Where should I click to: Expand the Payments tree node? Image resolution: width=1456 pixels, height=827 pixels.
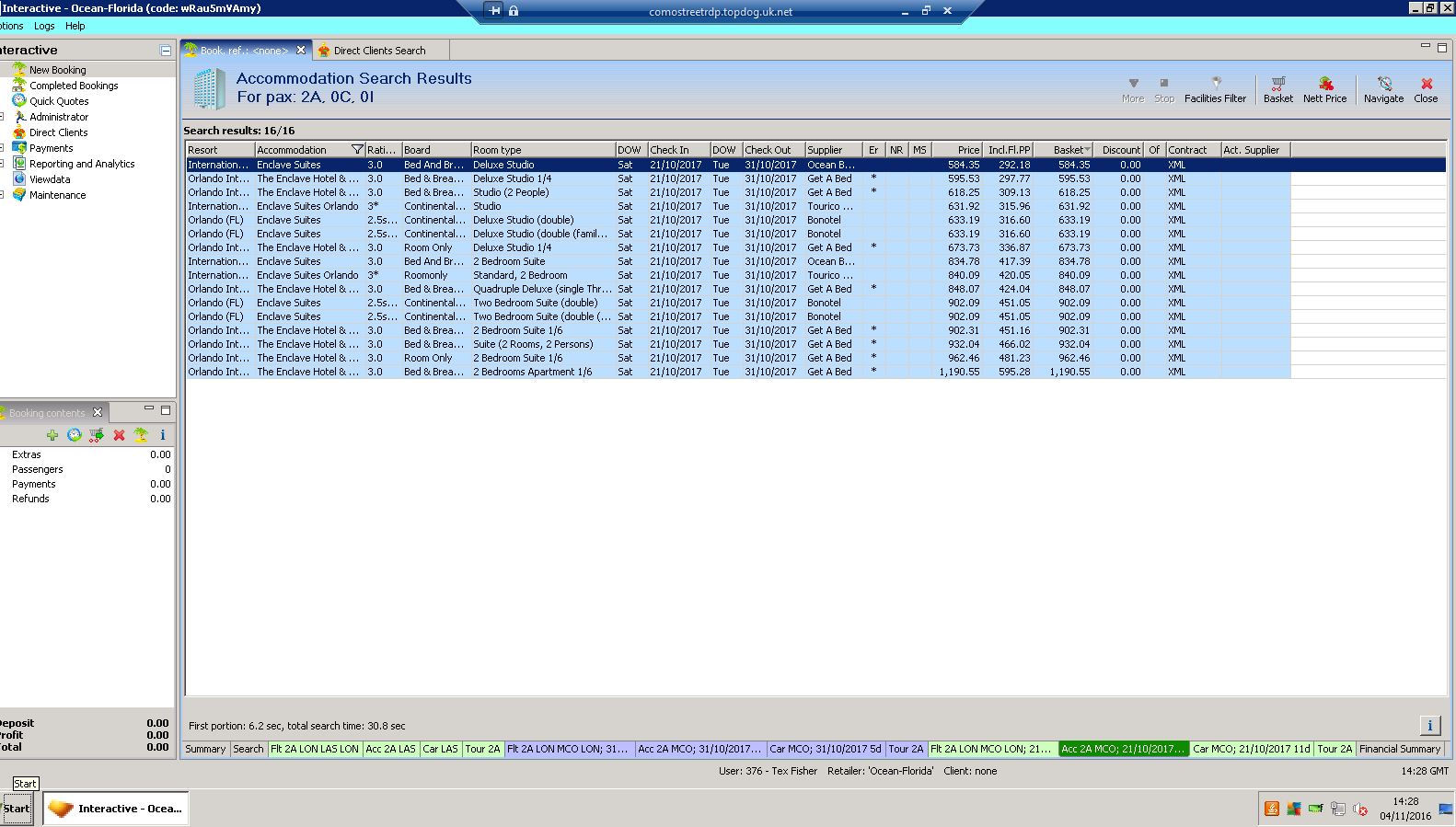coord(3,148)
